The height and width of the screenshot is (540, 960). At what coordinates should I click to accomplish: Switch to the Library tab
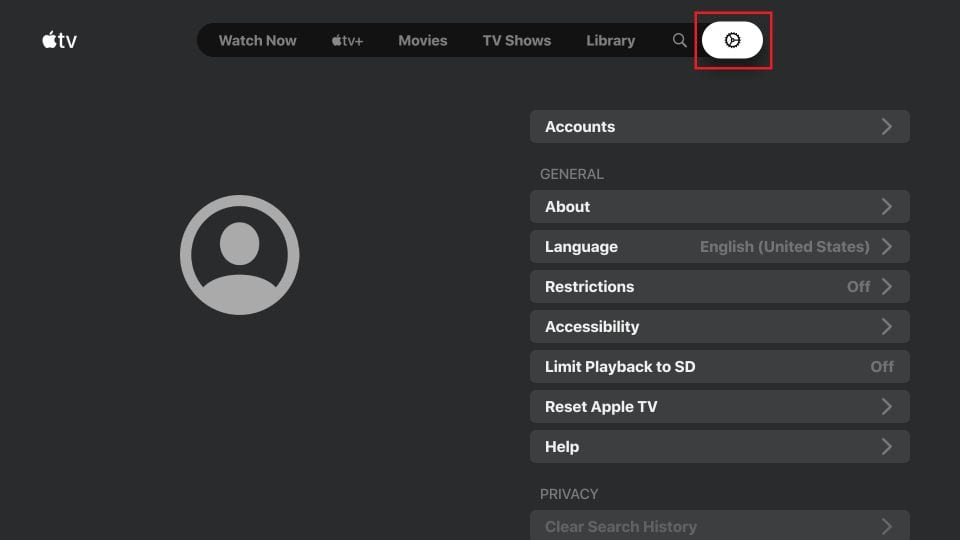610,40
